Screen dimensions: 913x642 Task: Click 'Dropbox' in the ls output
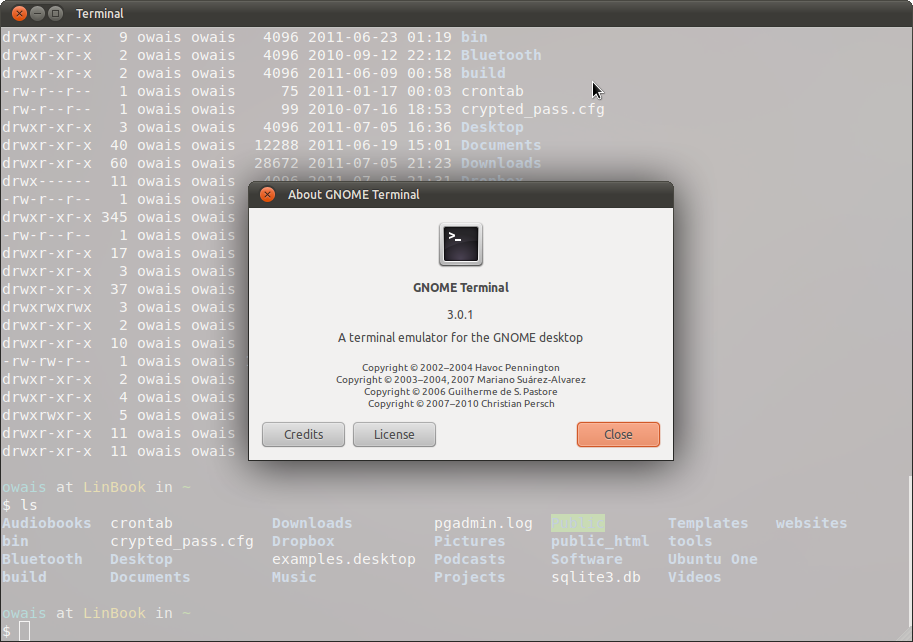303,541
